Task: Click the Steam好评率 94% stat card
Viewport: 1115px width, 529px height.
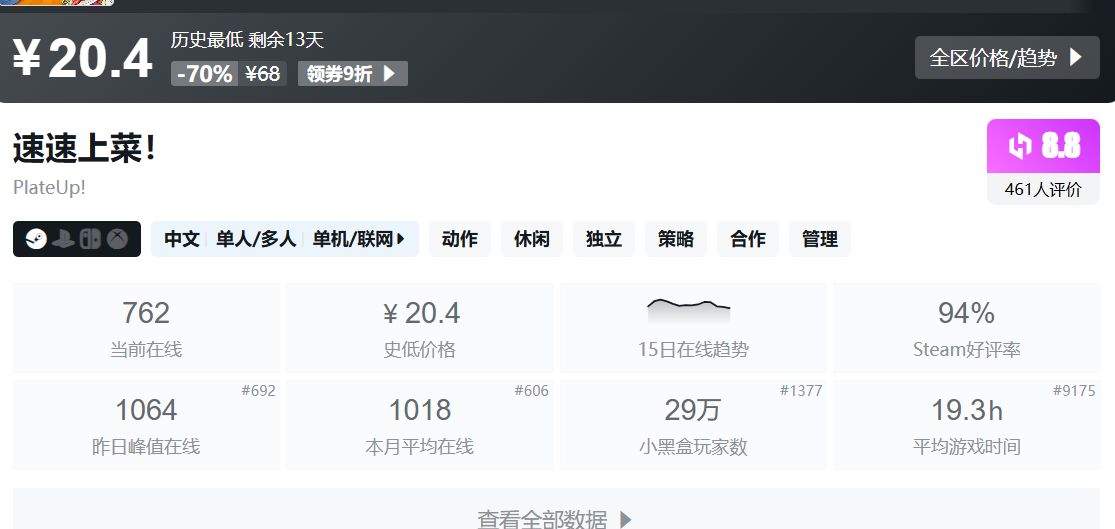Action: point(966,328)
